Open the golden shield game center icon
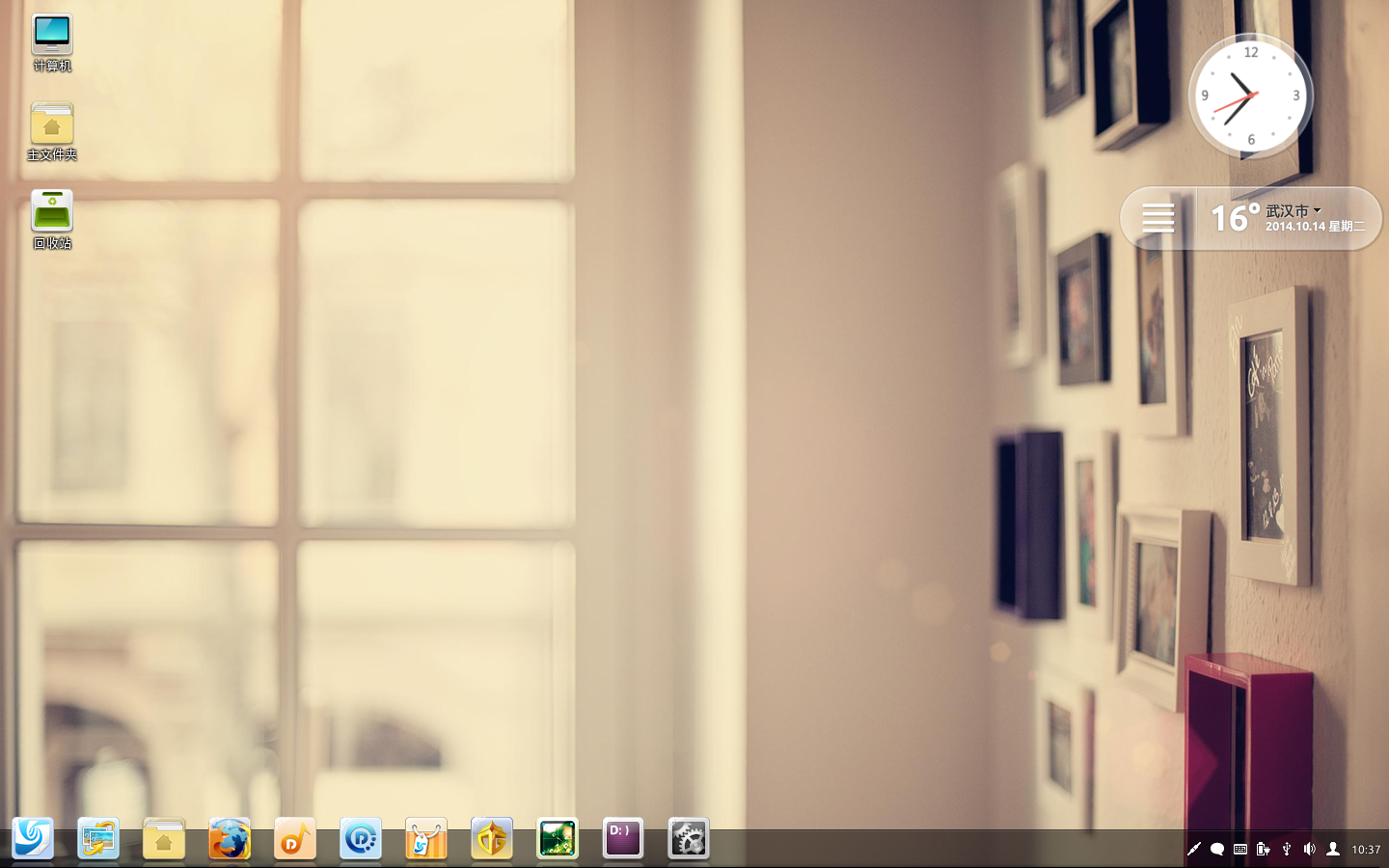The width and height of the screenshot is (1389, 868). [492, 839]
